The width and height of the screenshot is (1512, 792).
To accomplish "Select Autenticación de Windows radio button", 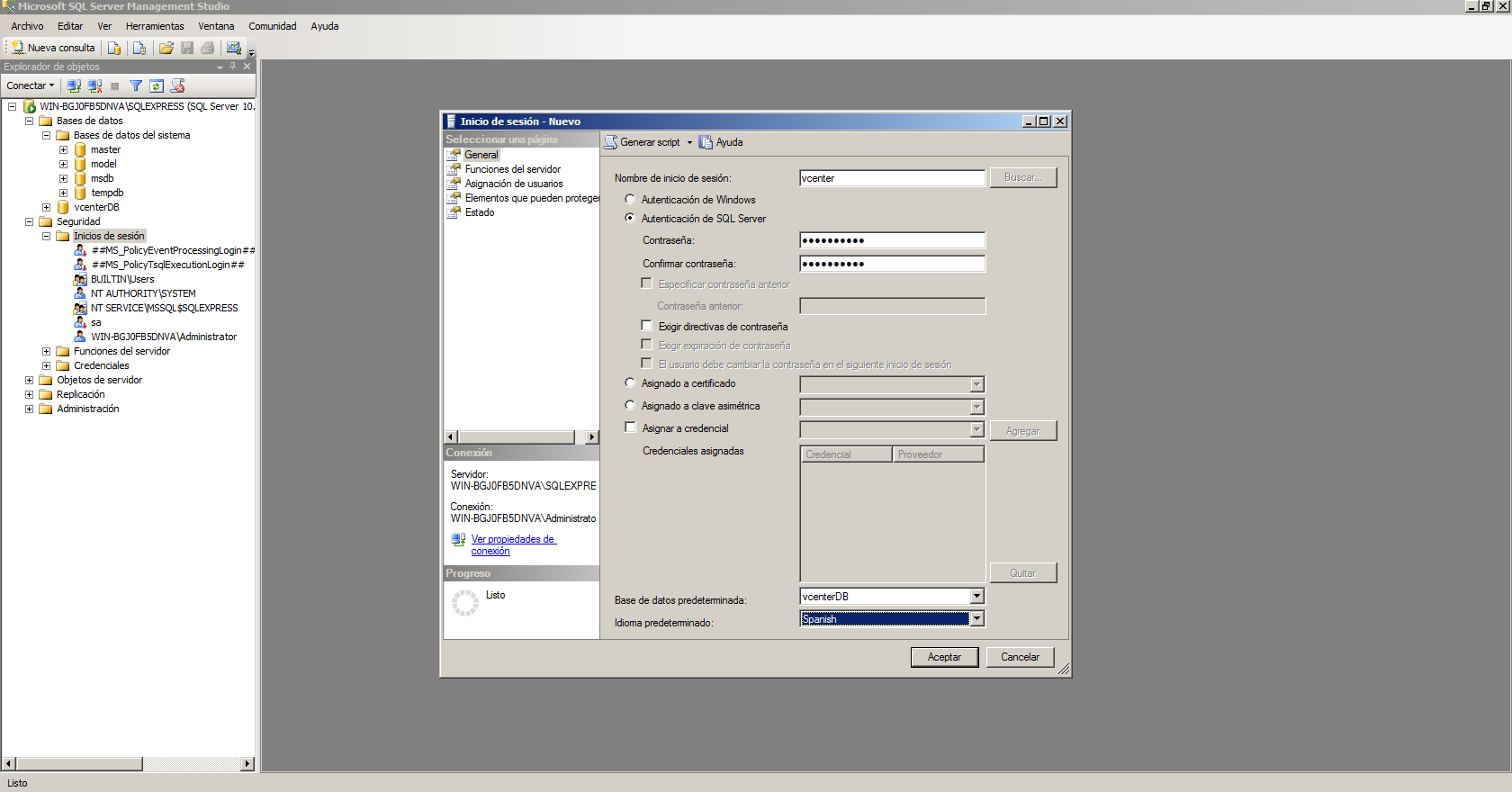I will tap(630, 200).
